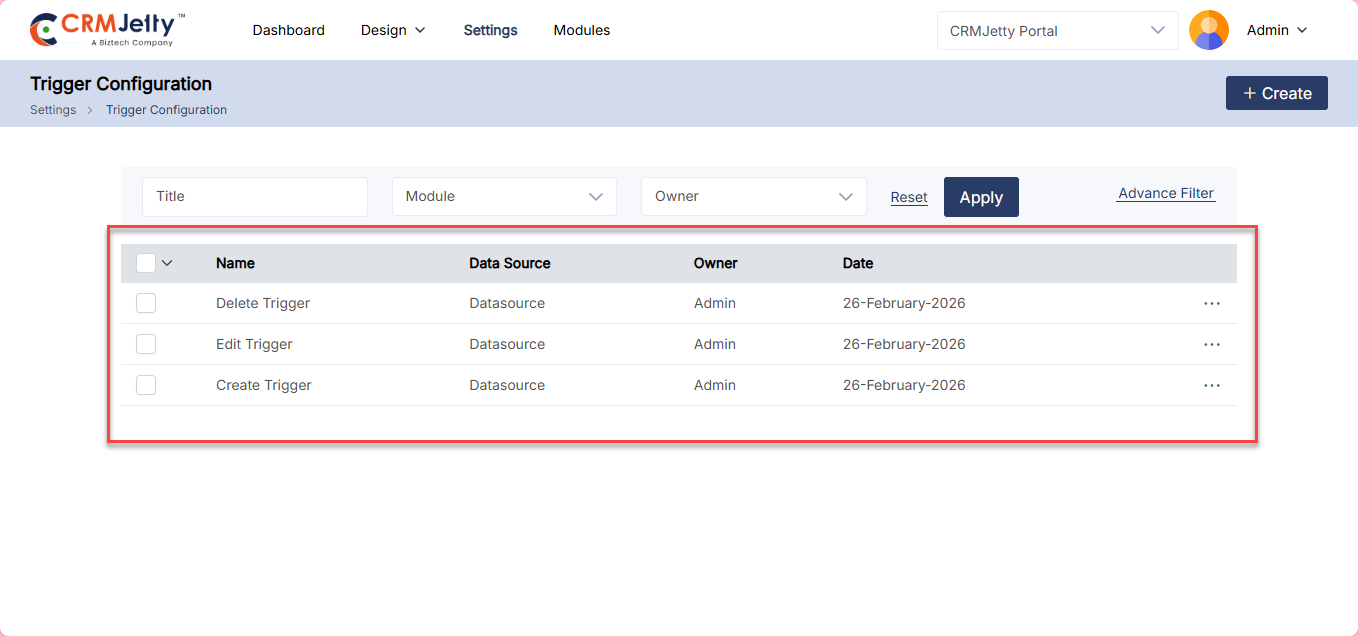The width and height of the screenshot is (1358, 636).
Task: Click the Admin user avatar
Action: pos(1208,30)
